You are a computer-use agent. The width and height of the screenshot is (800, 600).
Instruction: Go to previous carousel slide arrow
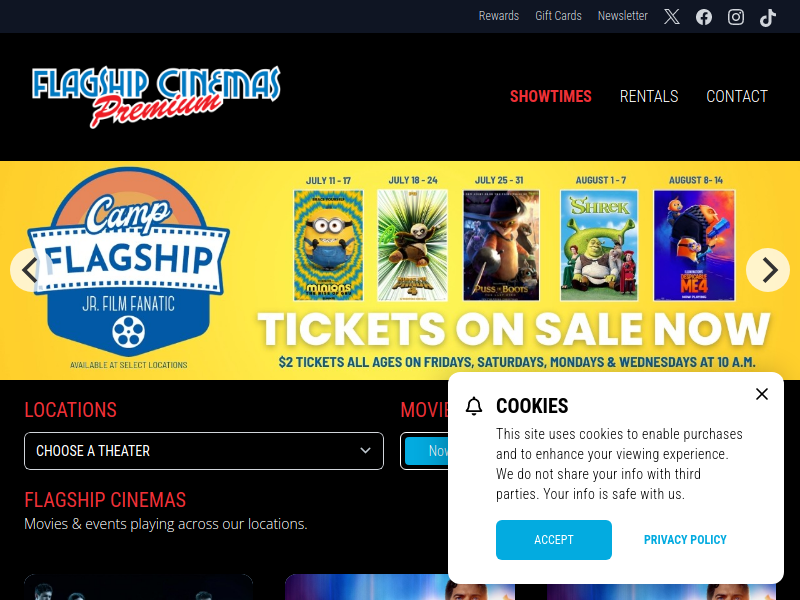click(31, 270)
